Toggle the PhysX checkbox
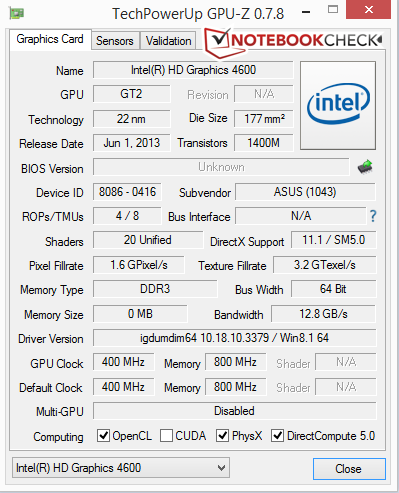This screenshot has width=399, height=493. coord(222,436)
